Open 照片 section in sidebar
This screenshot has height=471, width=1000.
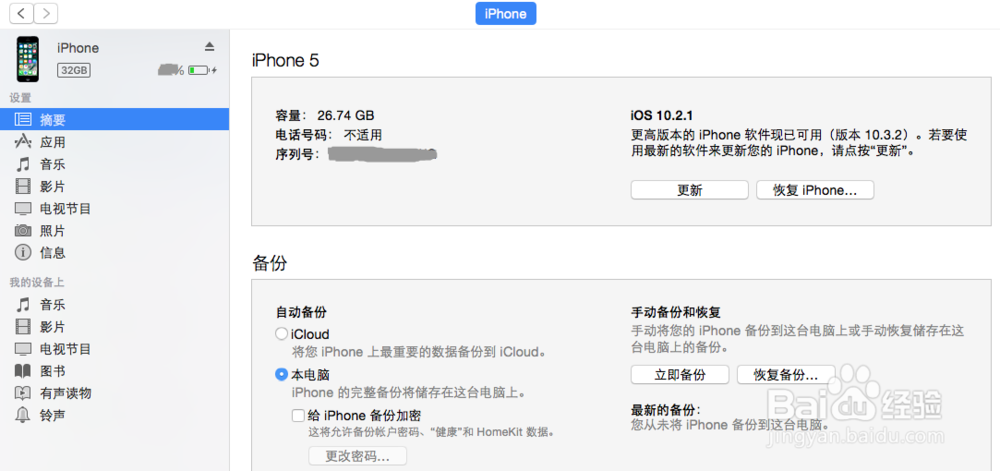(114, 231)
